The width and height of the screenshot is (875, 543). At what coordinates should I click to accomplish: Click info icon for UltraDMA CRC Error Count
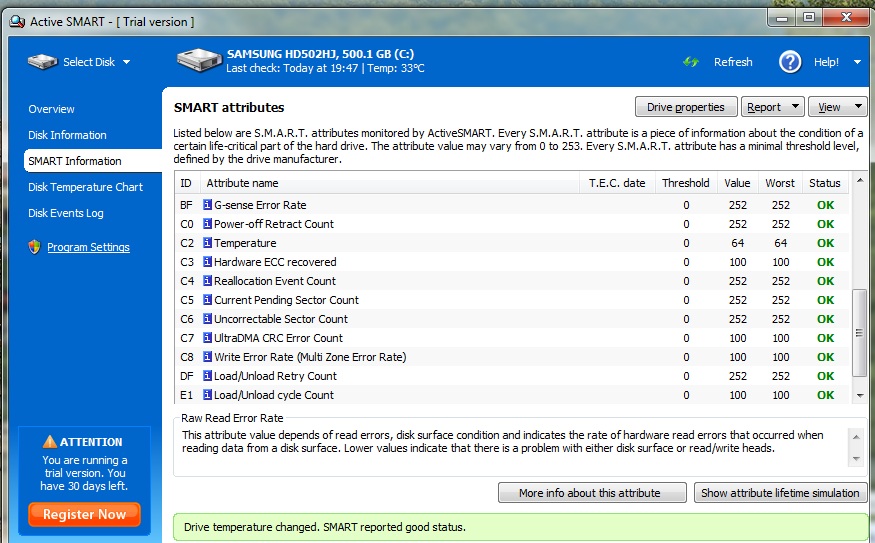(207, 338)
